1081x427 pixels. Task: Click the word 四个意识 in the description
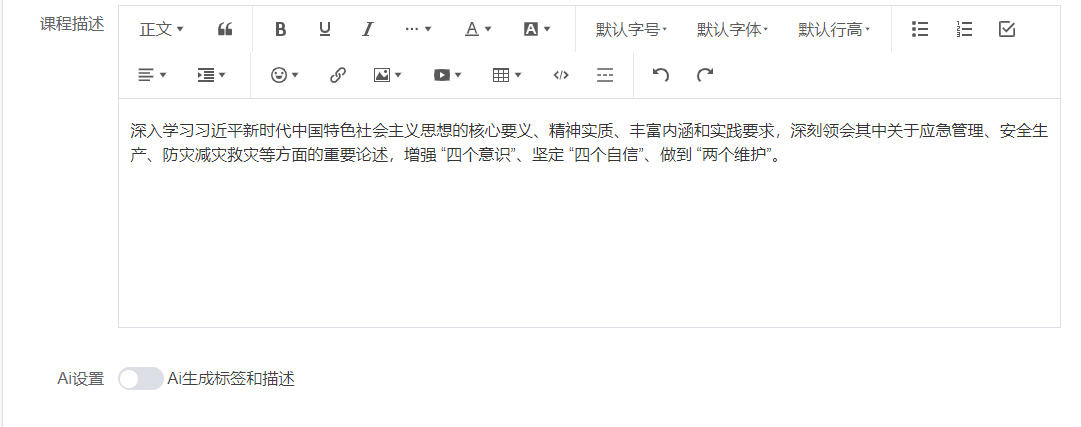(478, 156)
